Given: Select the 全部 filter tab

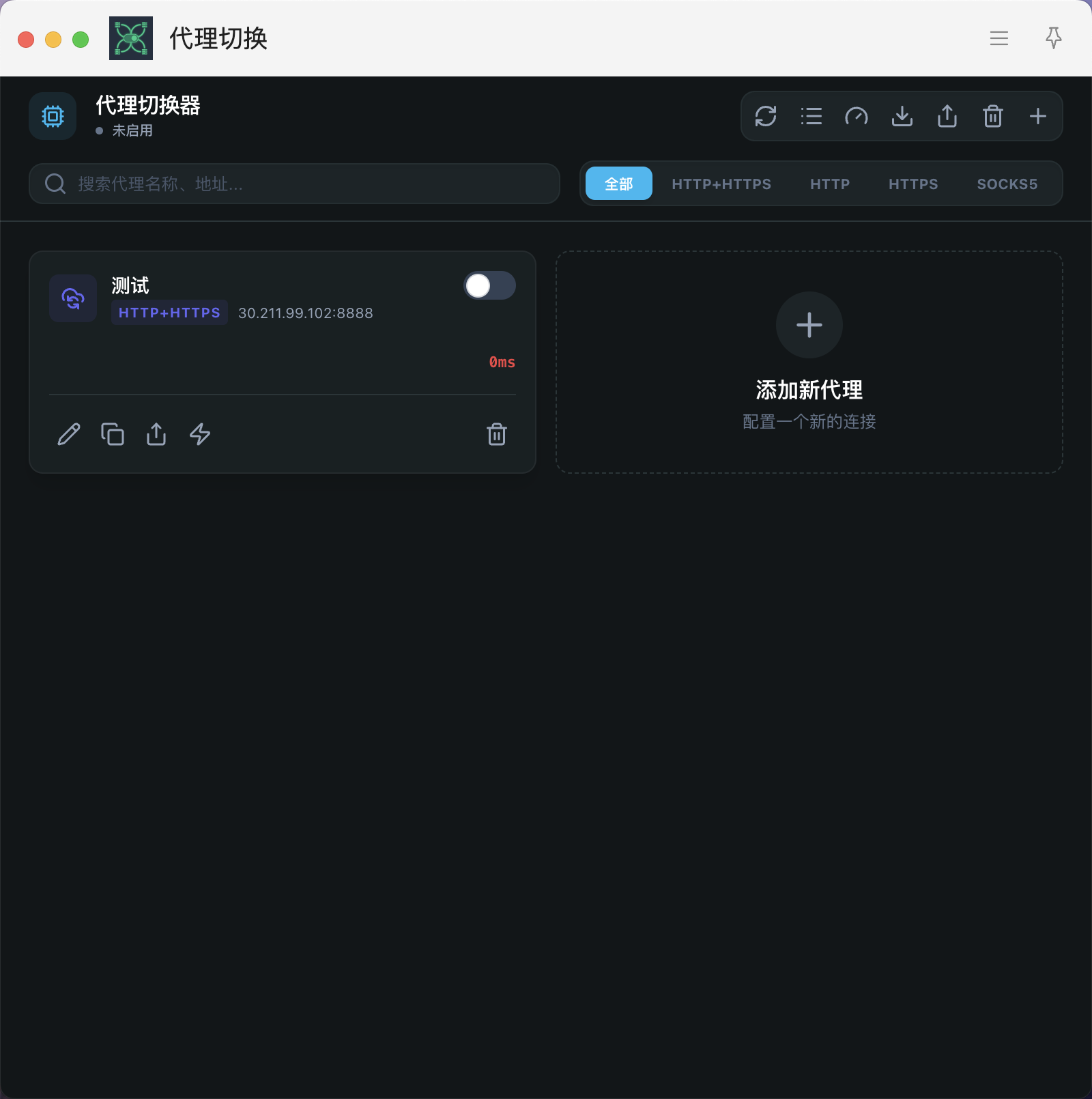Looking at the screenshot, I should coord(619,184).
